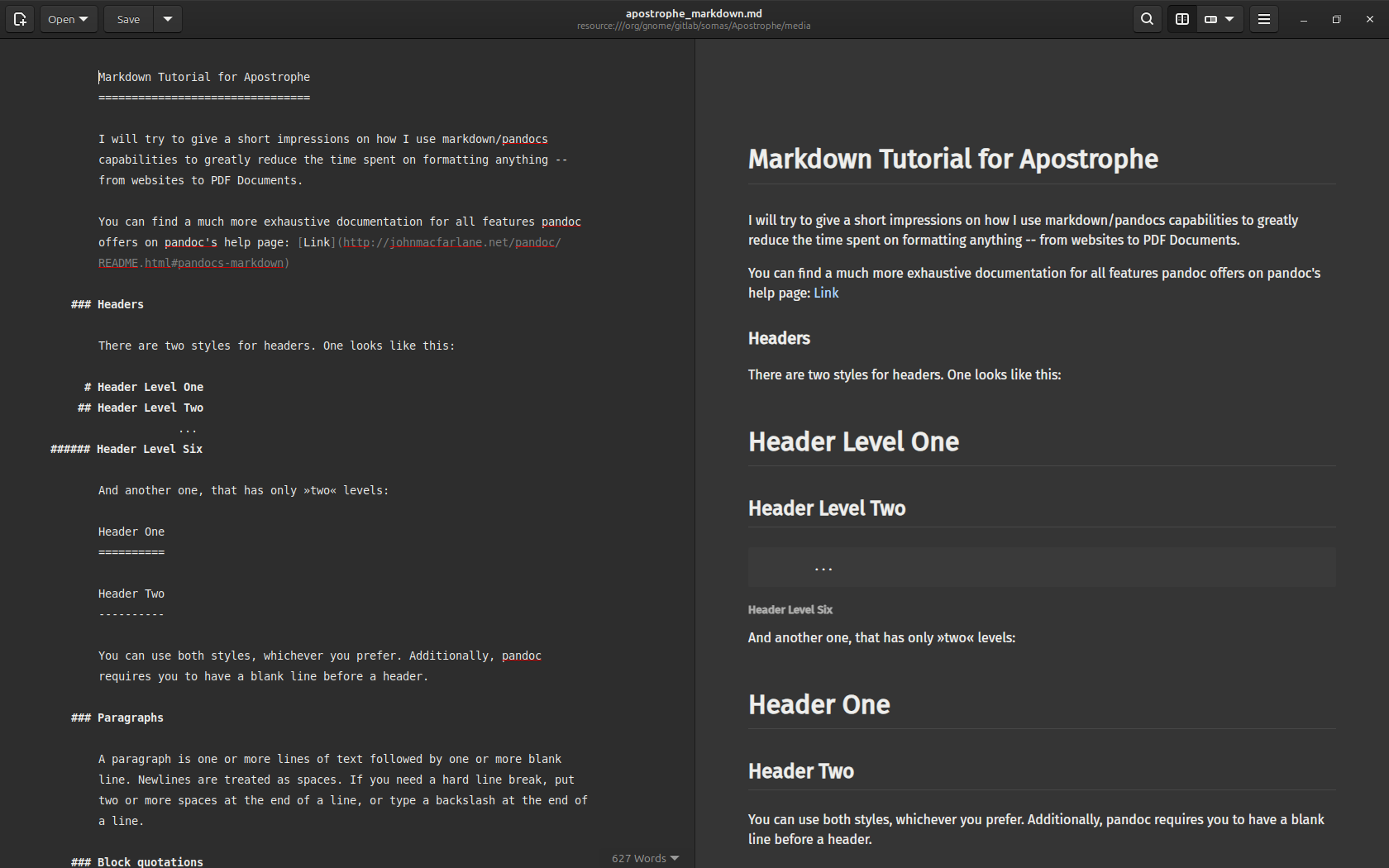Click the '...' code block in preview

pyautogui.click(x=1041, y=568)
